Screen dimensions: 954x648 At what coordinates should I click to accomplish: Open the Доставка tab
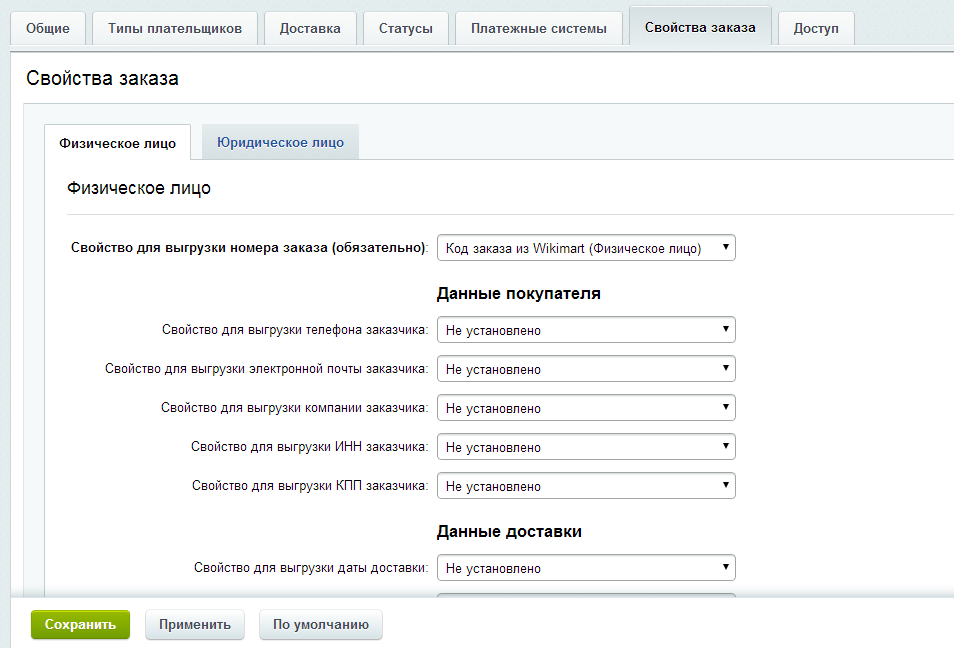[310, 28]
